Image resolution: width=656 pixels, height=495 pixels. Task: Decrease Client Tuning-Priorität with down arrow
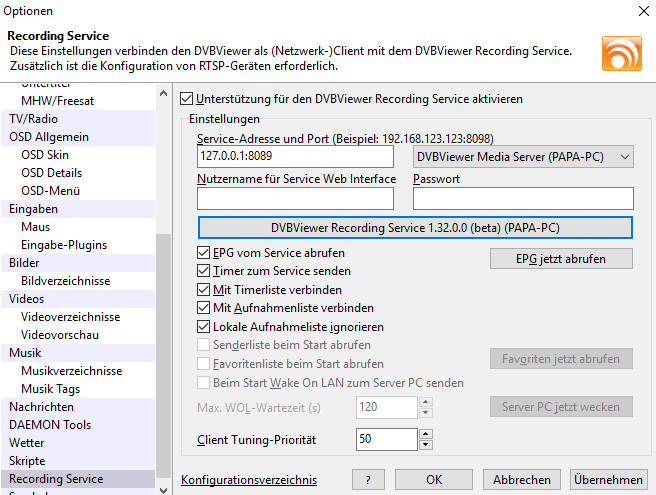(425, 444)
